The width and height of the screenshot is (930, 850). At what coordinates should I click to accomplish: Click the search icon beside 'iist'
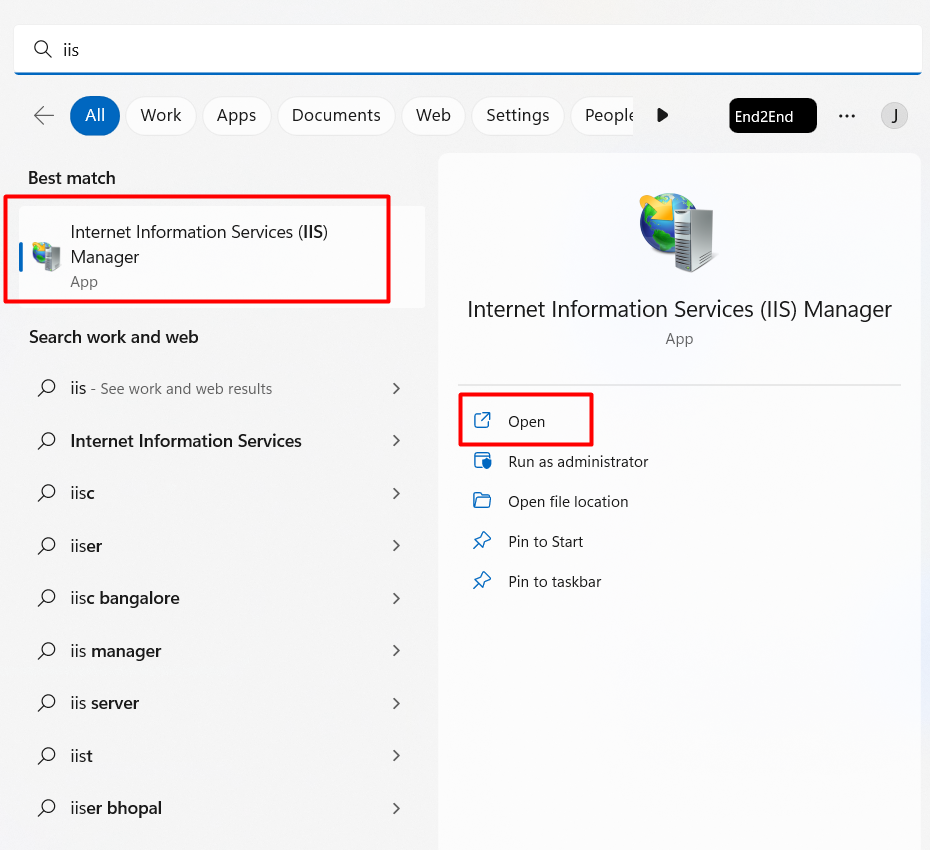pos(46,756)
